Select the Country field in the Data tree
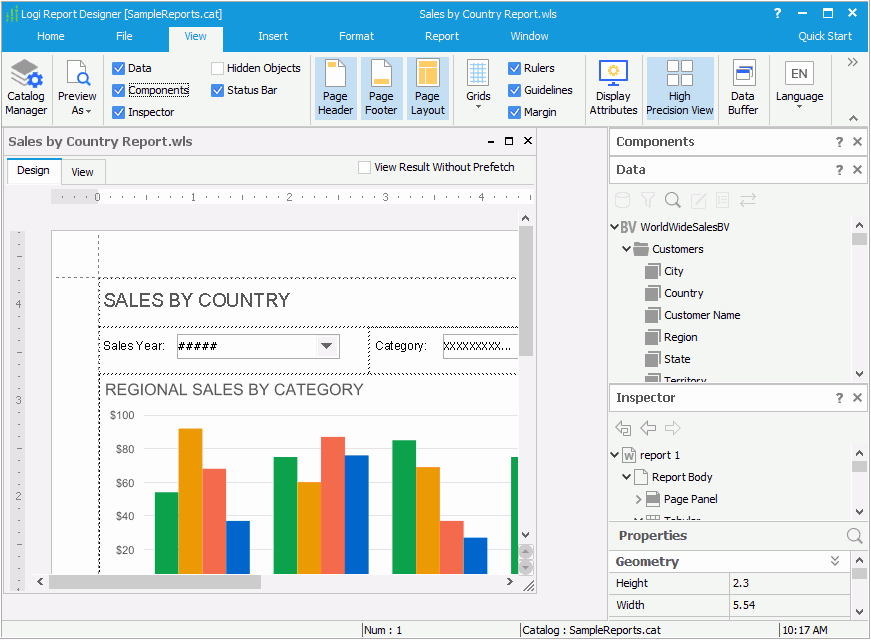This screenshot has height=640, width=871. [x=683, y=293]
